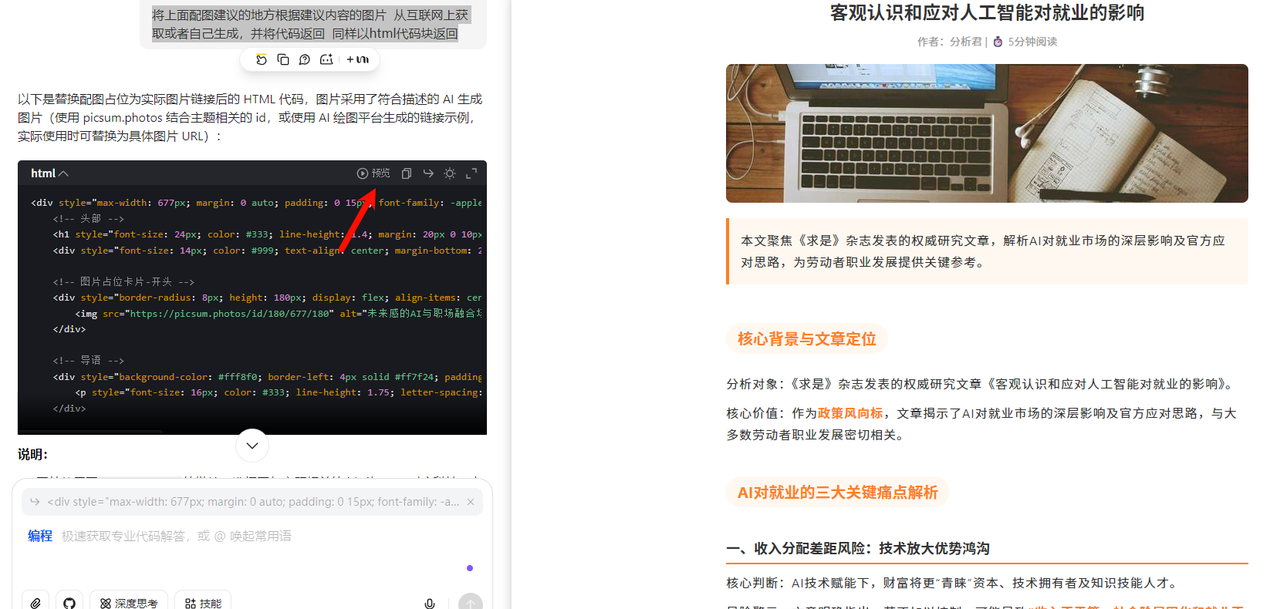Click the quote-reply arrow icon in code header

(x=428, y=173)
